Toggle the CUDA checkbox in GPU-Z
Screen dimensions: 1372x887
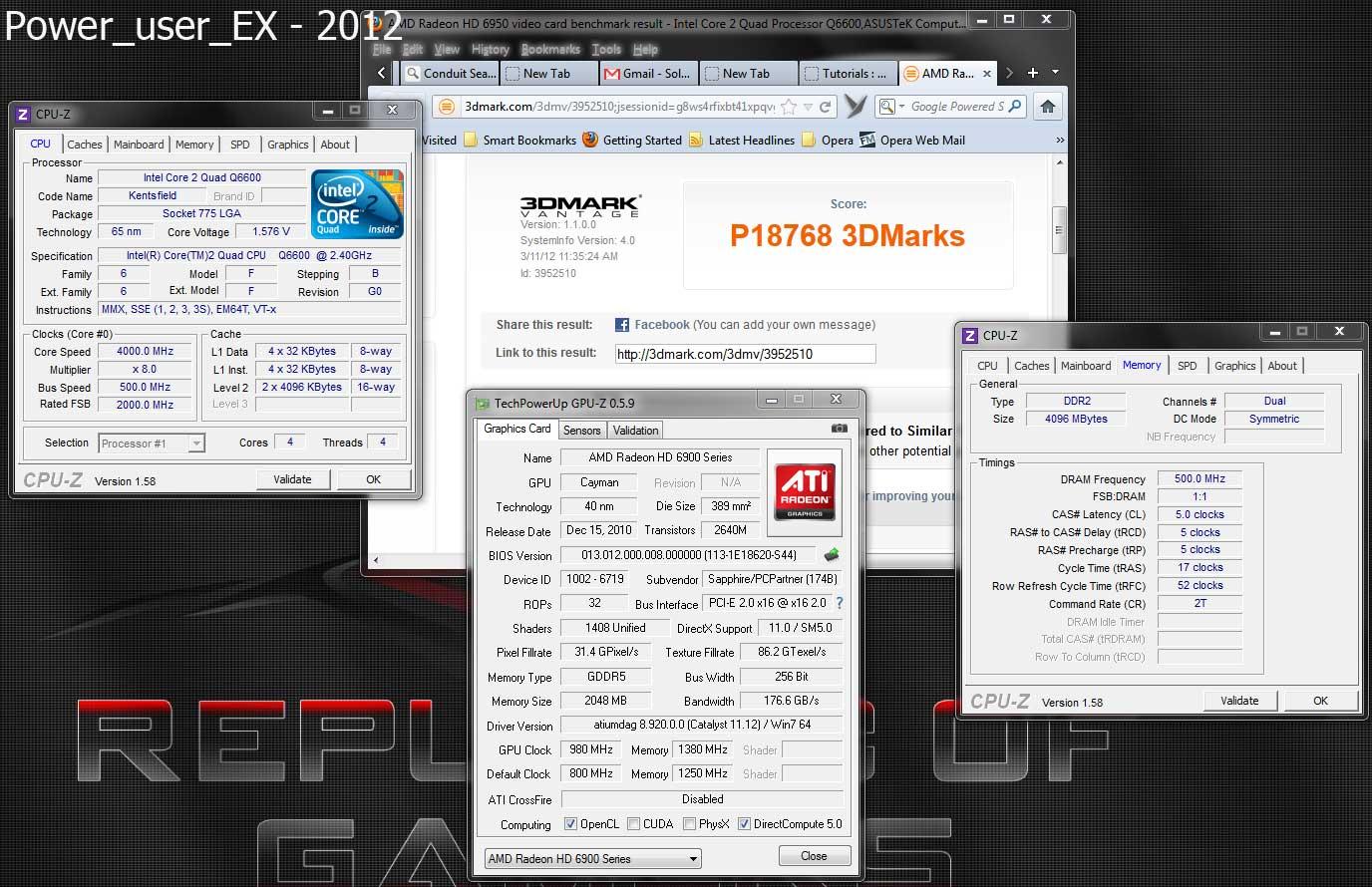[633, 824]
